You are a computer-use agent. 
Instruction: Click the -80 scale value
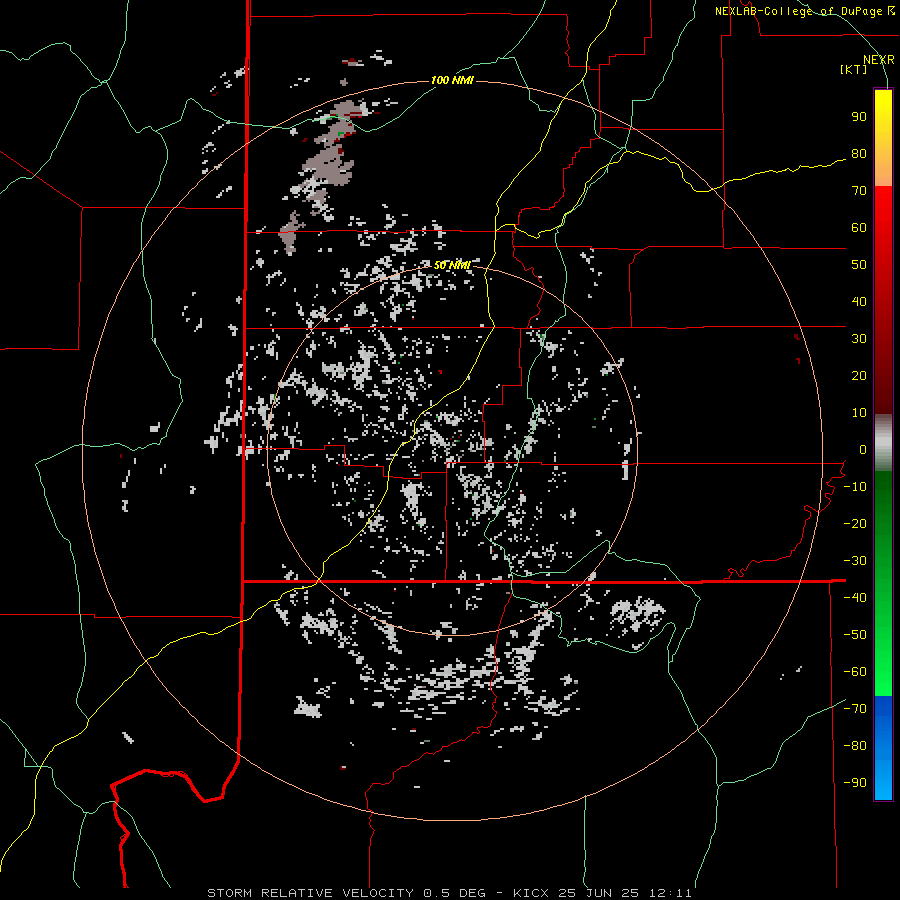[855, 746]
